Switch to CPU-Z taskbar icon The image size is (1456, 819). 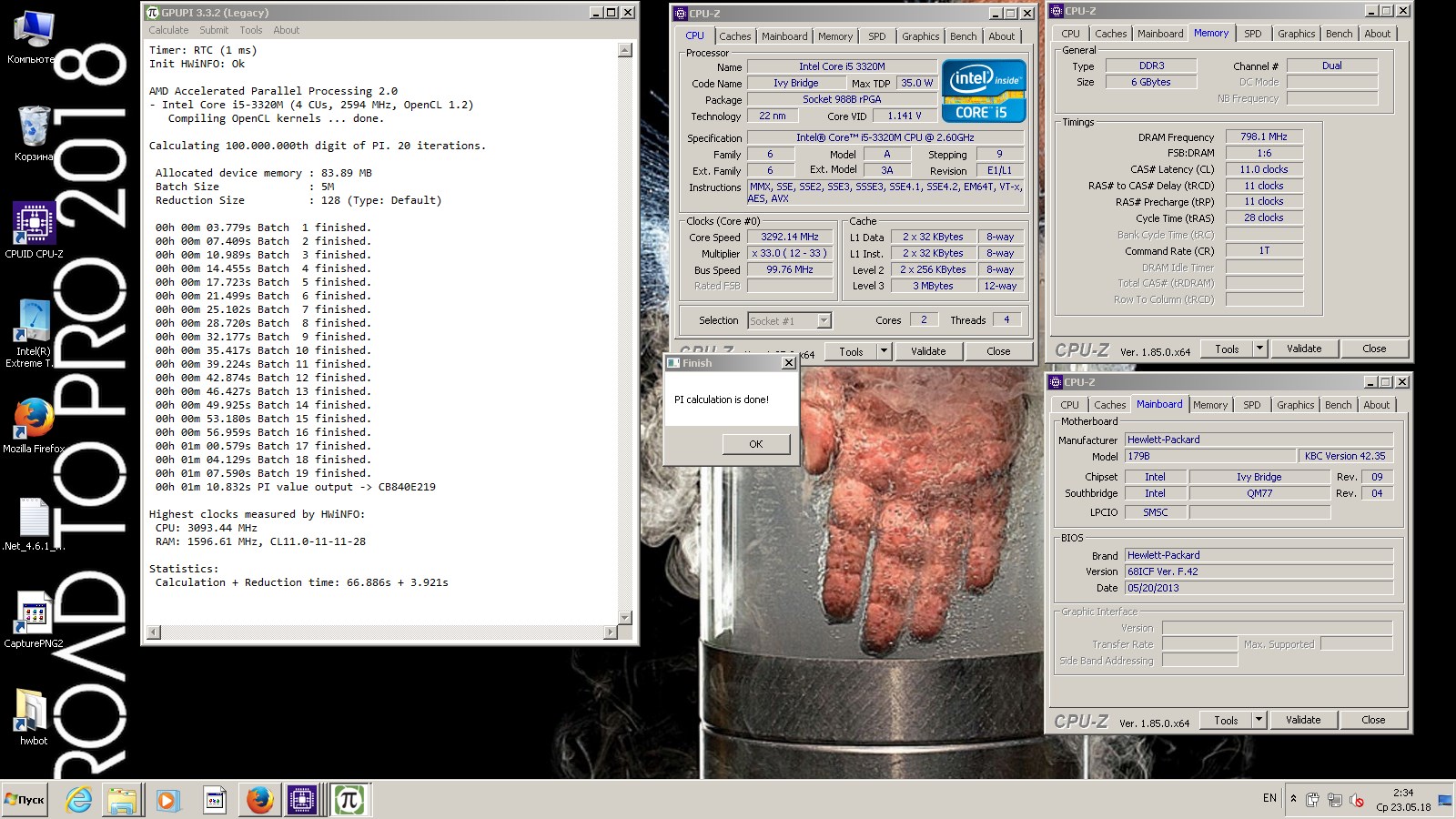click(302, 800)
